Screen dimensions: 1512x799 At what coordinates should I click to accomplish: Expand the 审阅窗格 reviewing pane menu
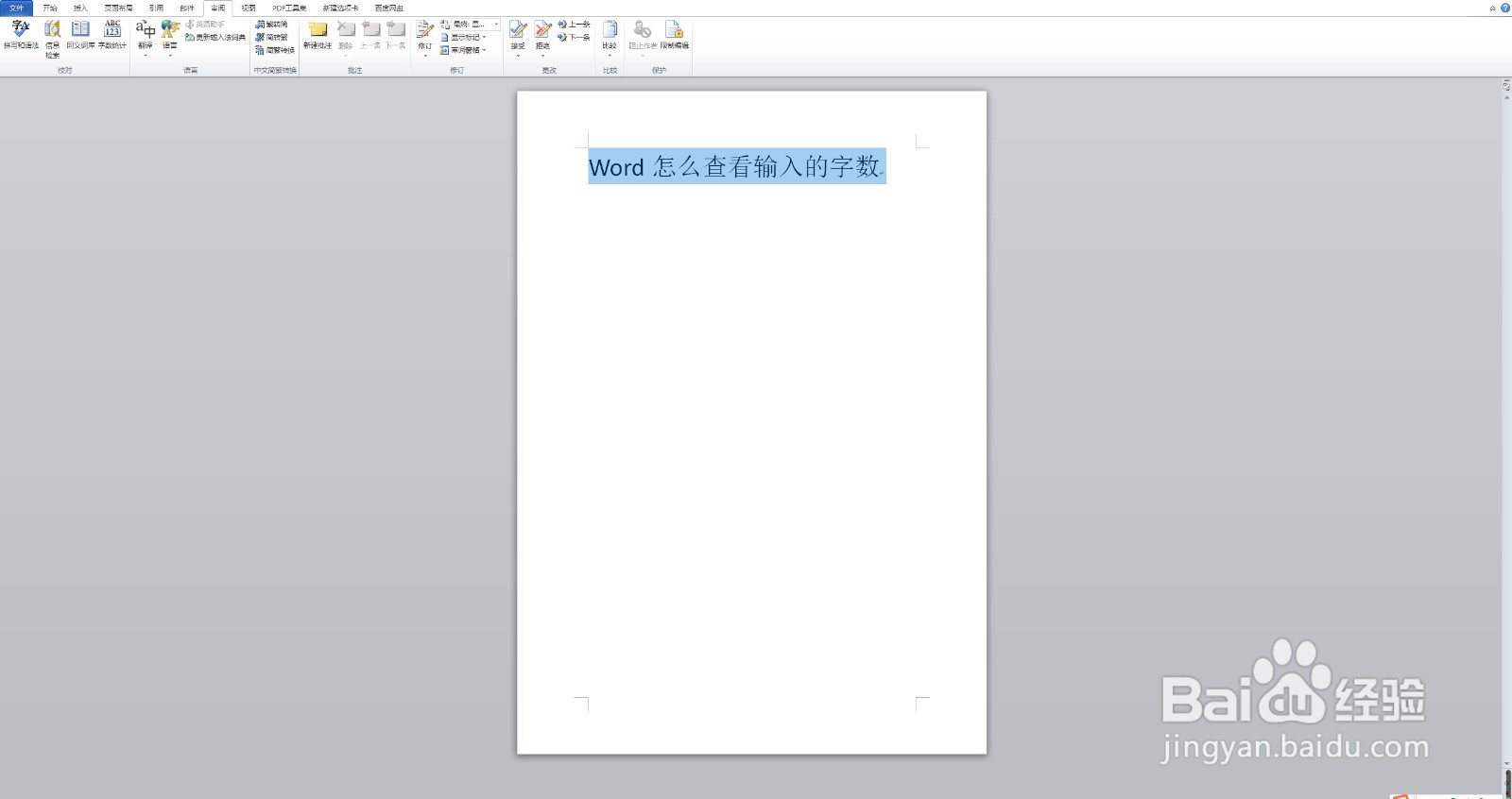click(x=464, y=50)
